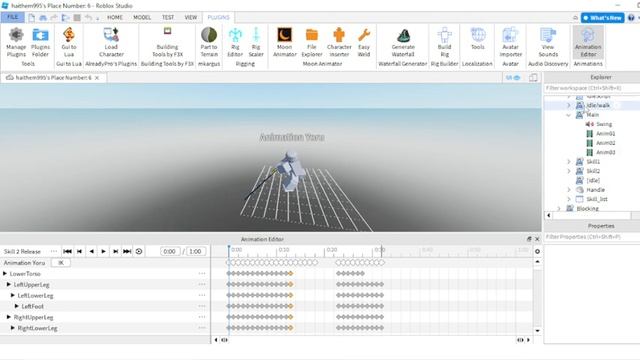Click the timeline at the 0:10 mark
The image size is (640, 360).
coord(277,251)
